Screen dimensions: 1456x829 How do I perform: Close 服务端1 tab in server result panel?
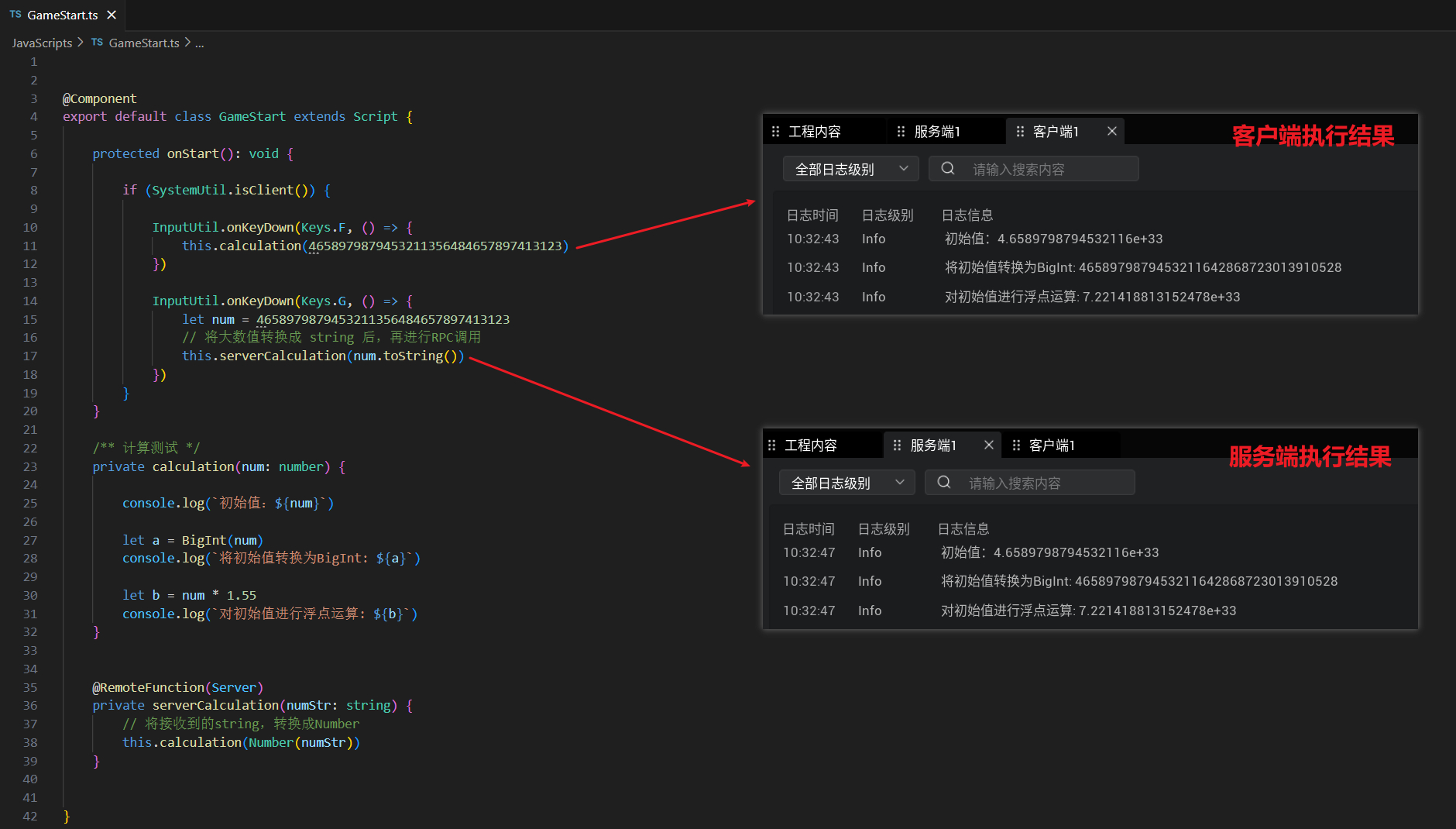click(989, 445)
